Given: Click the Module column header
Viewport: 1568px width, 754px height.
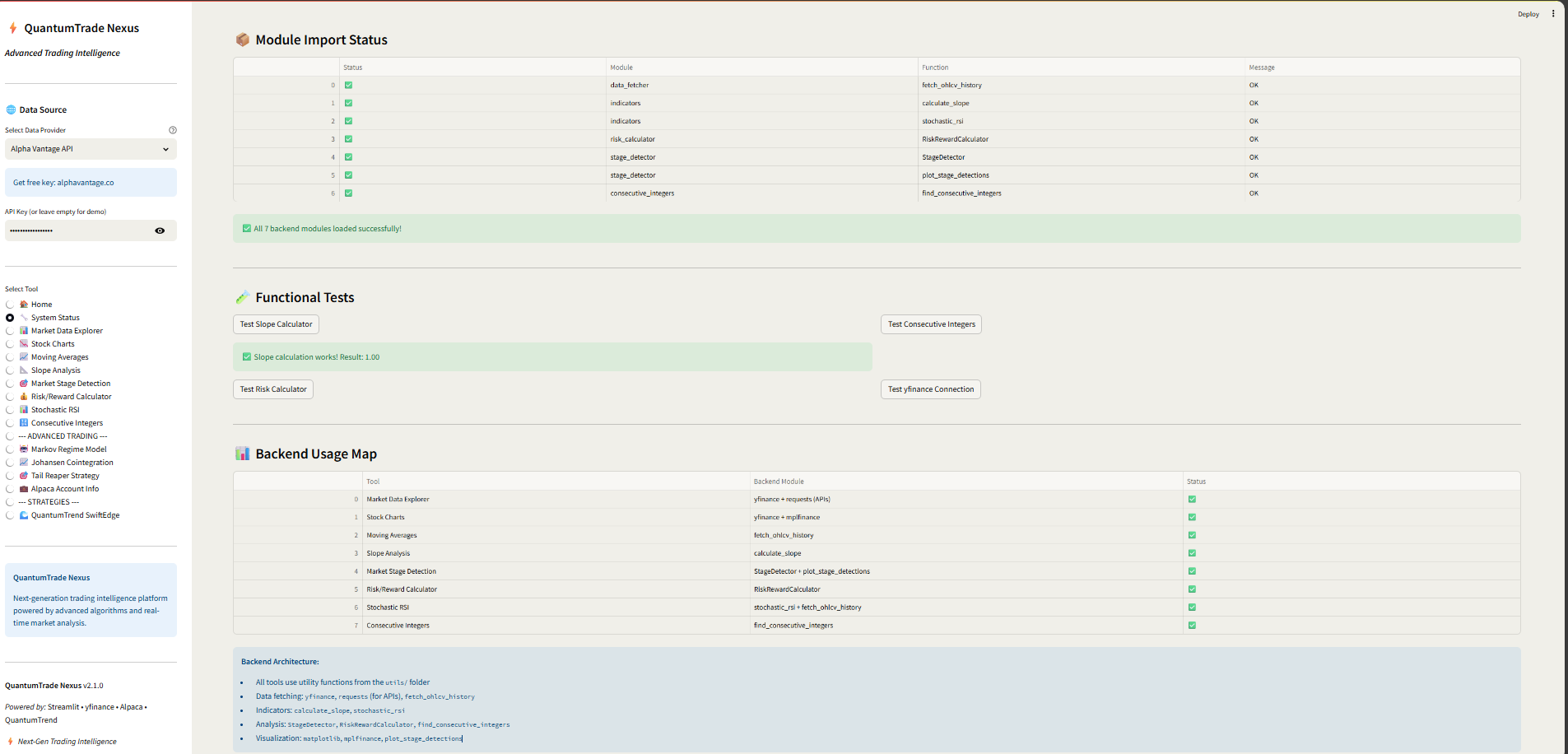Looking at the screenshot, I should pyautogui.click(x=761, y=67).
